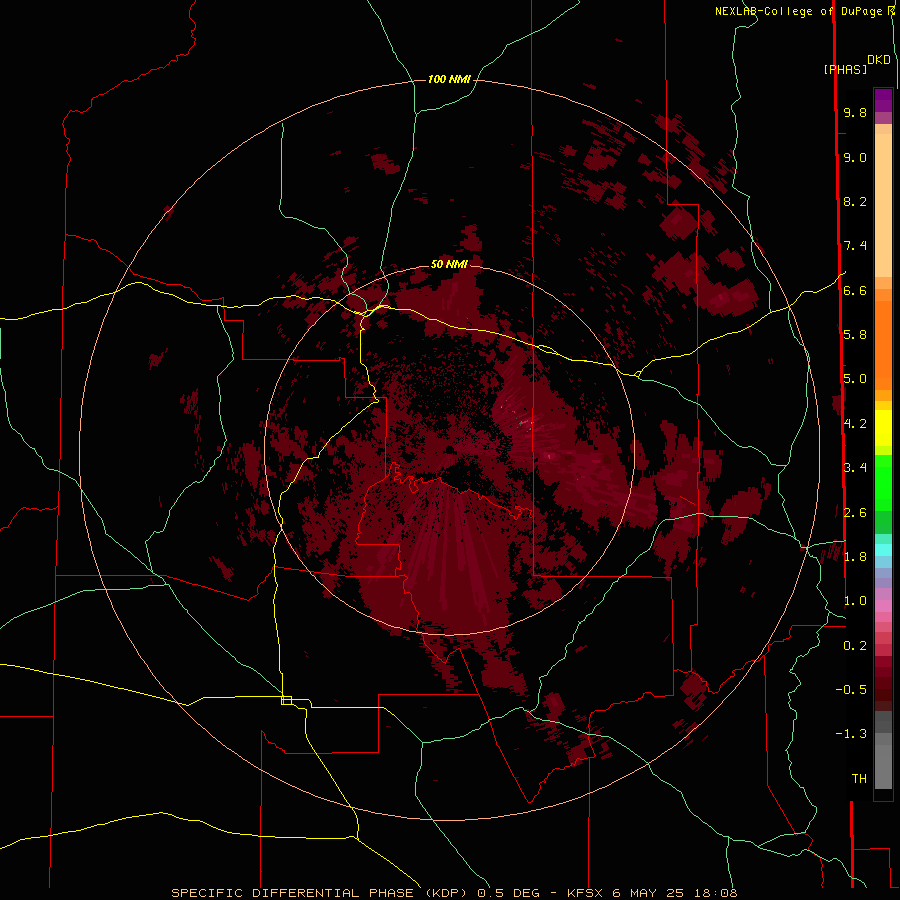The image size is (900, 900).
Task: Click the 1.8 scale value
Action: pos(855,557)
